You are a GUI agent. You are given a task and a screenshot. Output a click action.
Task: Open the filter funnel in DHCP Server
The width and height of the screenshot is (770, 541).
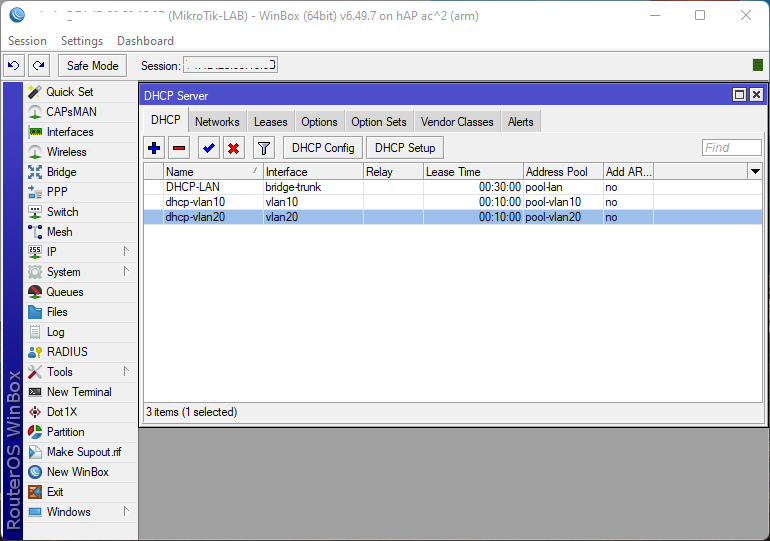coord(264,148)
